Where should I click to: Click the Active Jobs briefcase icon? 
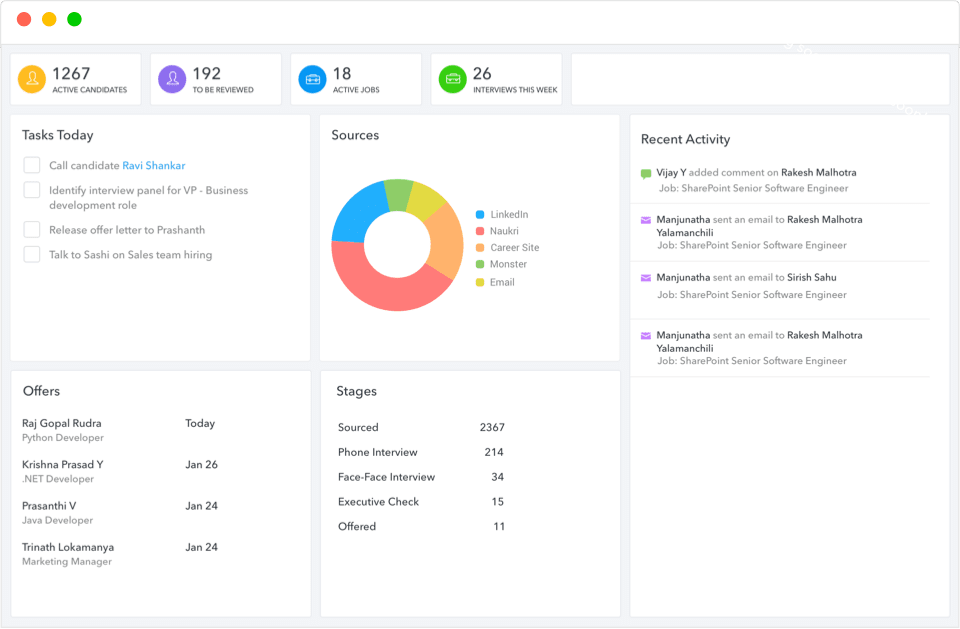(x=313, y=79)
